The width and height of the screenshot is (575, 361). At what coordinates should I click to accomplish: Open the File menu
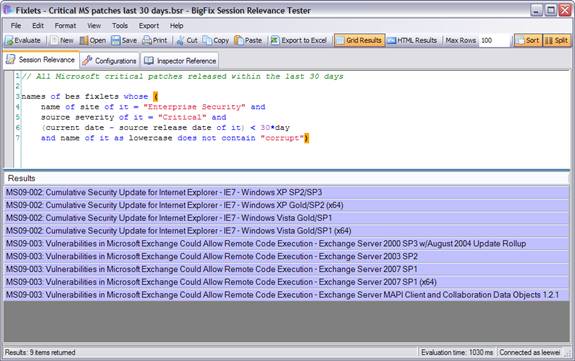click(16, 26)
